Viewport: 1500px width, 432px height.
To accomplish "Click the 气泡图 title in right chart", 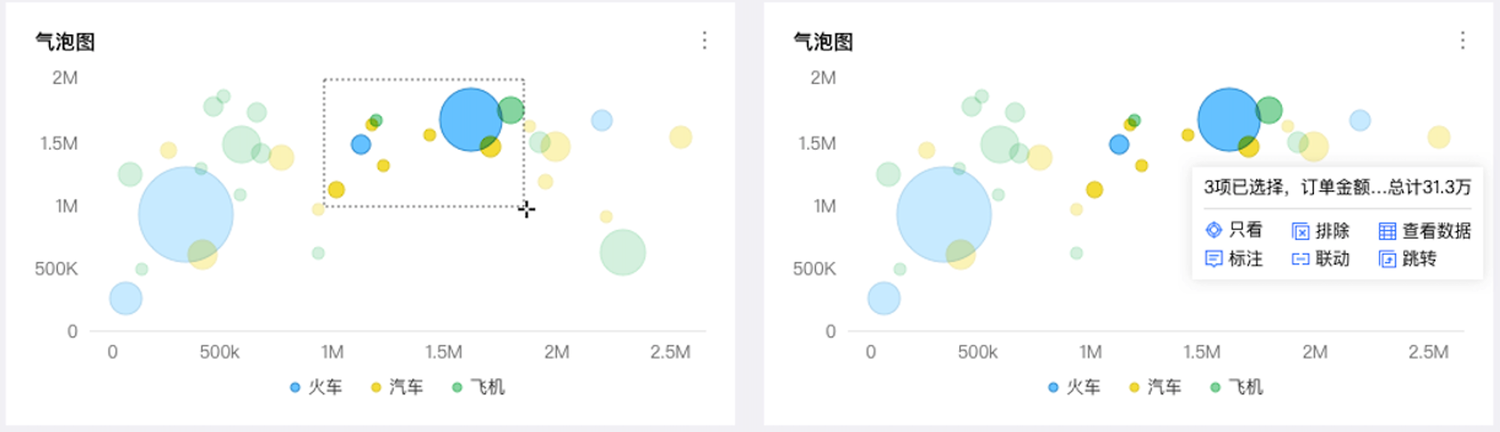I will 822,41.
